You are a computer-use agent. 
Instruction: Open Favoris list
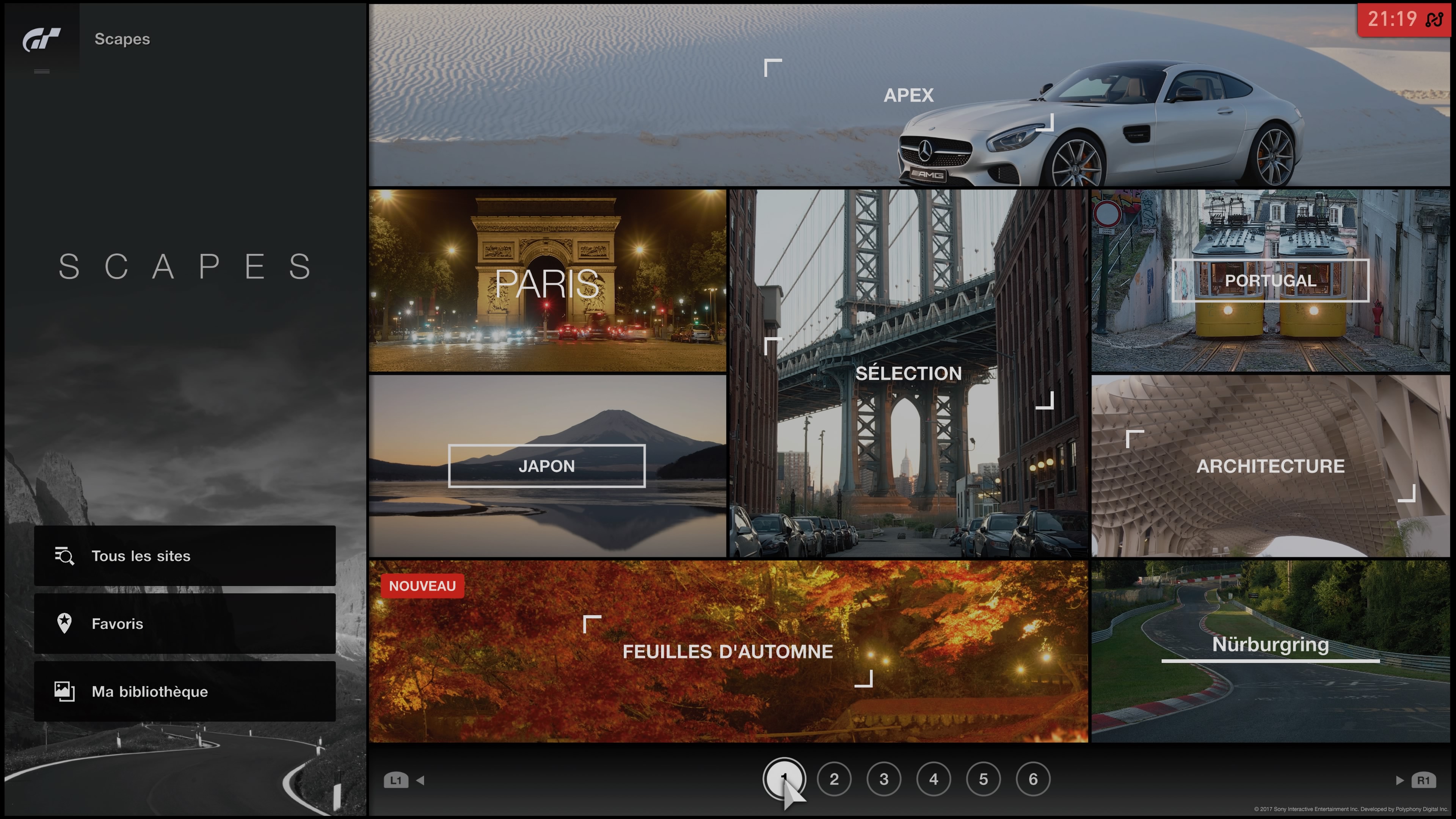click(x=185, y=623)
